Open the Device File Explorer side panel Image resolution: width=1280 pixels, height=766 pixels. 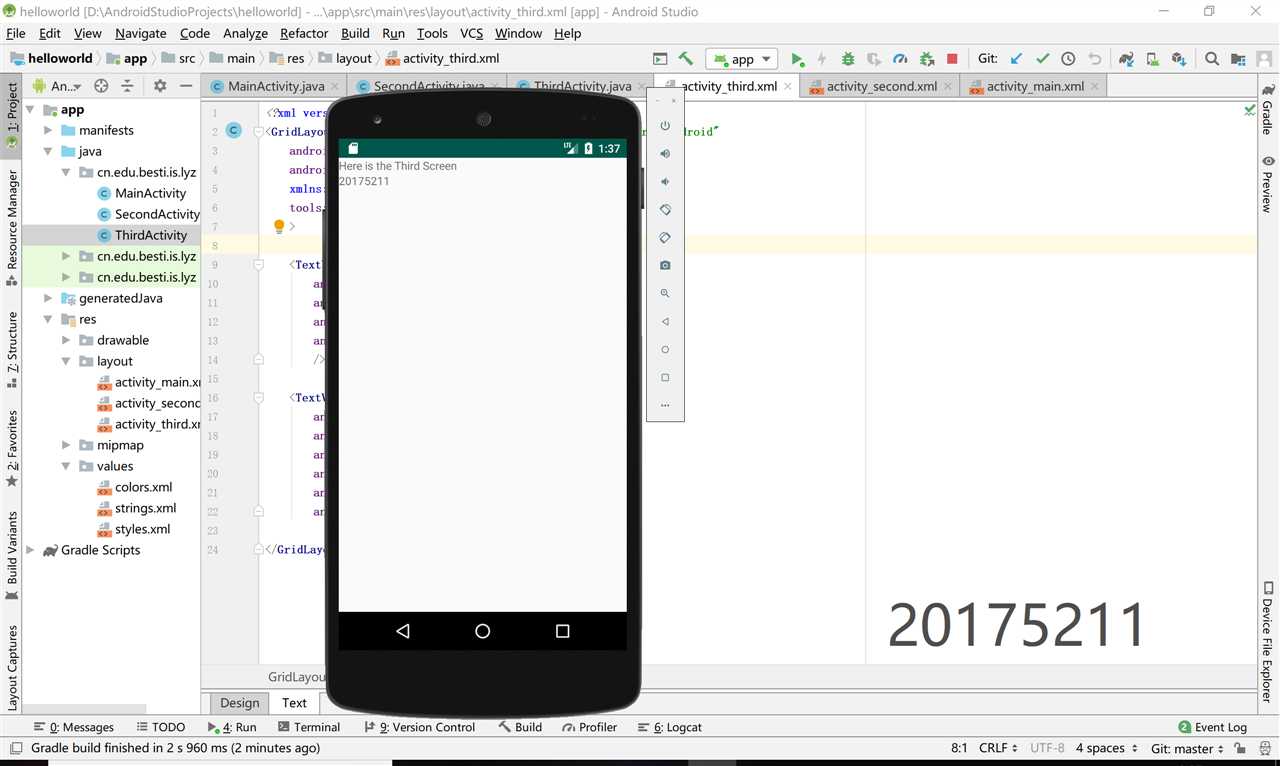pos(1268,642)
